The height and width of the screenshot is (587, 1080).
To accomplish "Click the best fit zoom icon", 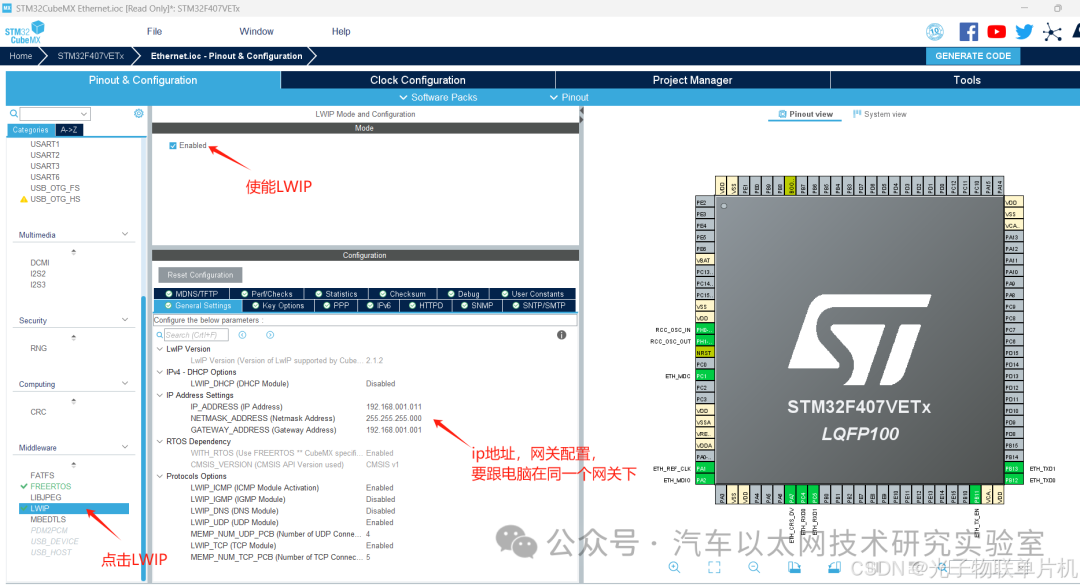I will click(715, 567).
